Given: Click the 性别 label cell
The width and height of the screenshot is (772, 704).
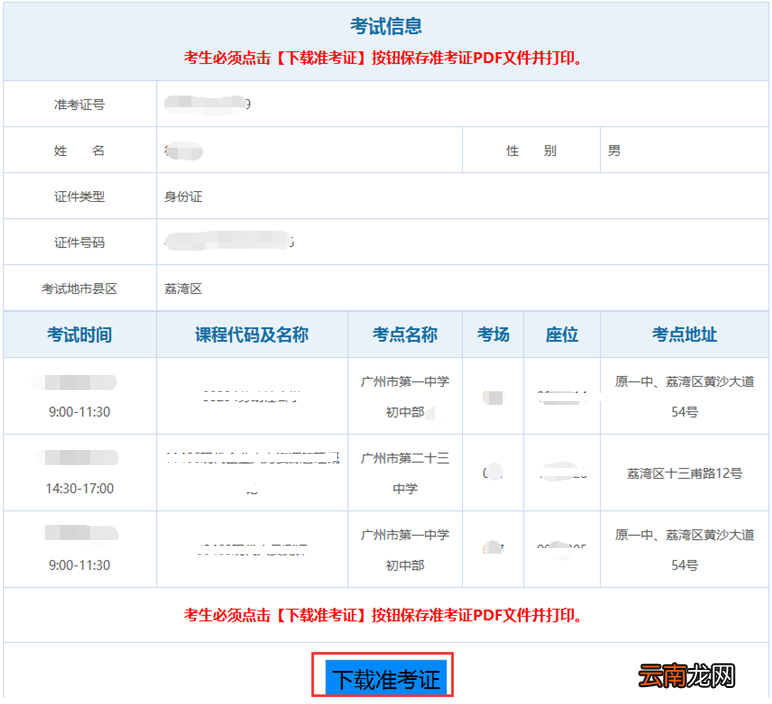Looking at the screenshot, I should tap(531, 150).
